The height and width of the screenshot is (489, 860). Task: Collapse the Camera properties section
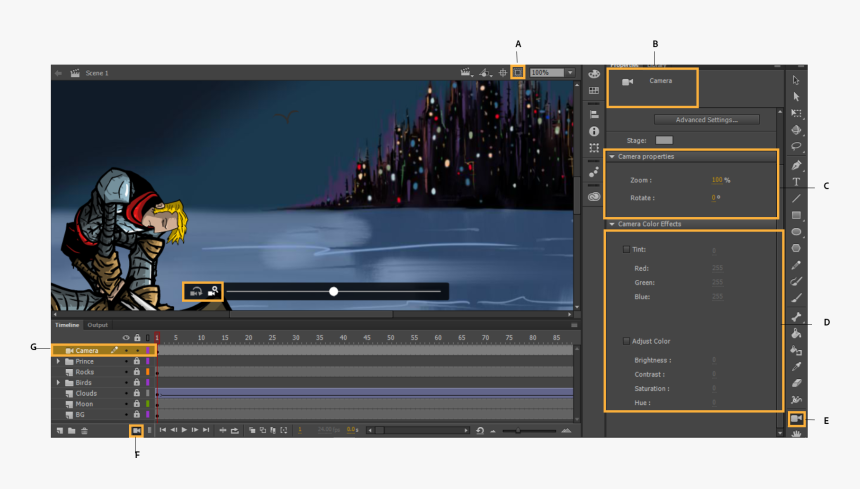click(x=612, y=157)
